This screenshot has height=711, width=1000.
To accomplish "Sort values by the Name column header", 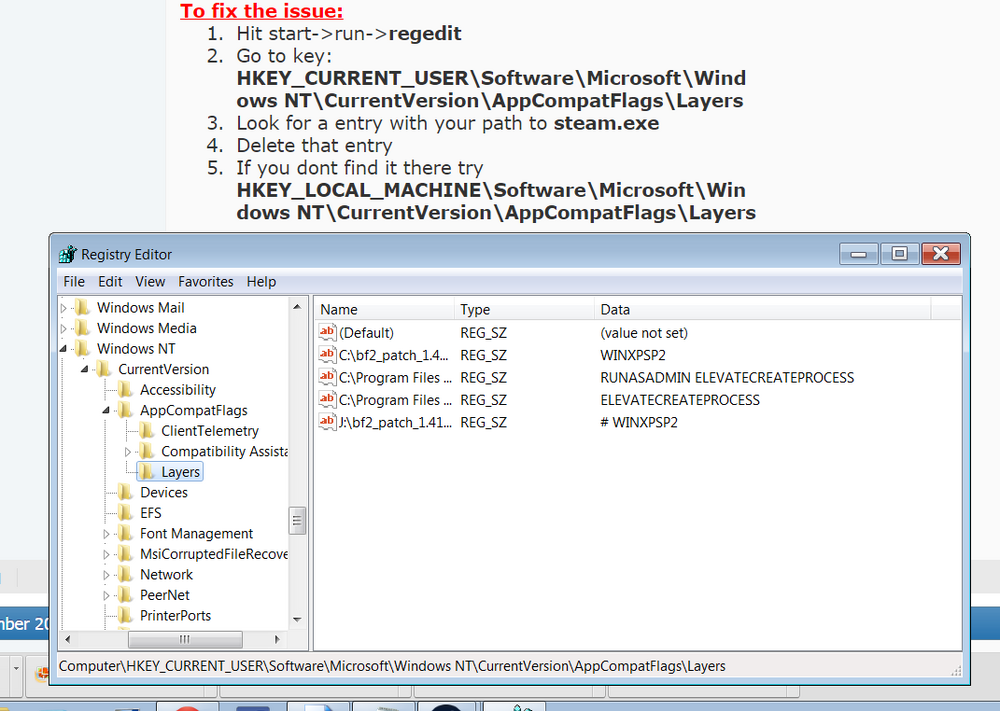I will pos(385,309).
